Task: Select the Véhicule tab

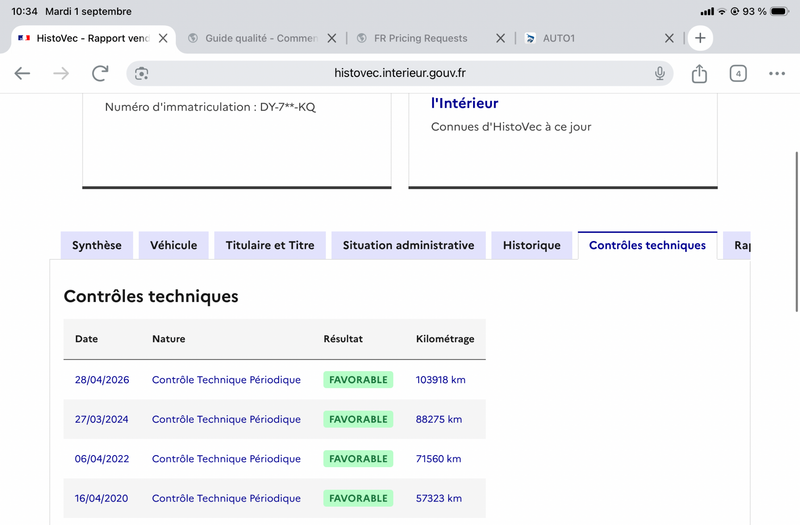Action: coord(173,245)
